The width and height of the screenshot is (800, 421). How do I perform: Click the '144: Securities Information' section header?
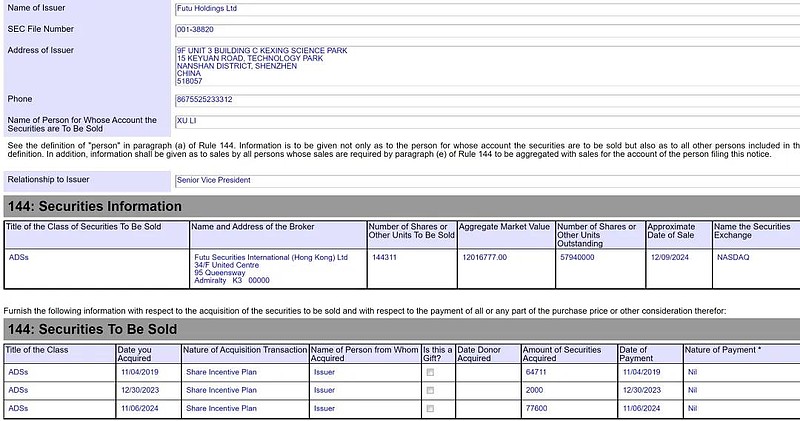[x=402, y=206]
